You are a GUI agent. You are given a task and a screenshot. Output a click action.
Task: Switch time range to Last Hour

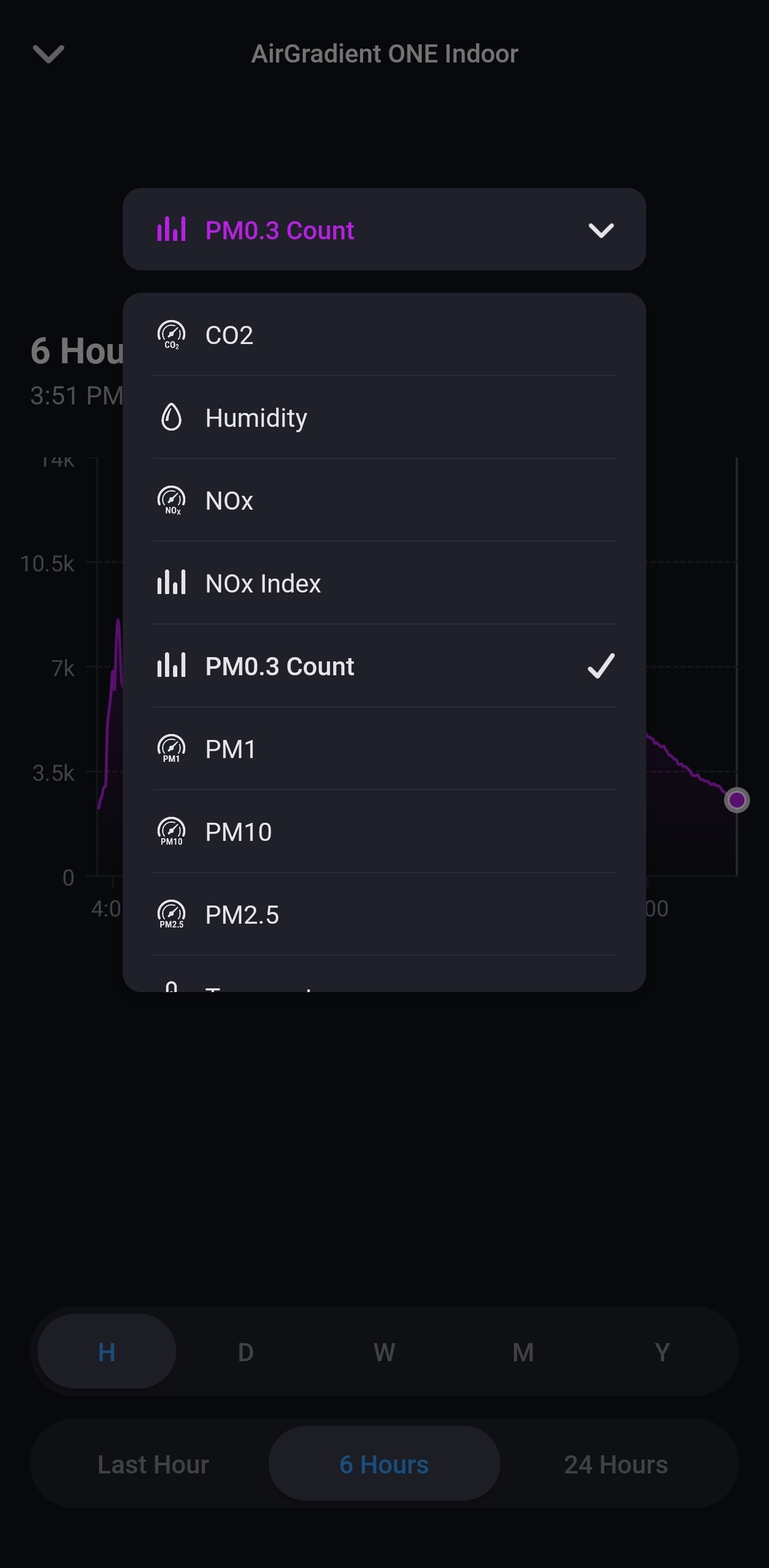pyautogui.click(x=153, y=1464)
